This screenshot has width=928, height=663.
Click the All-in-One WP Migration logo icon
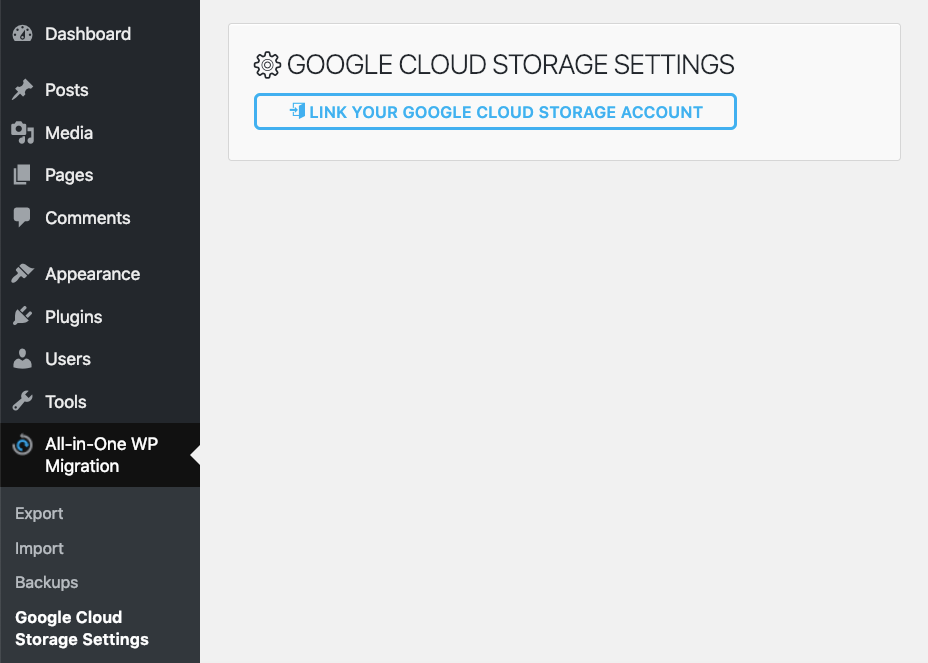click(x=22, y=445)
